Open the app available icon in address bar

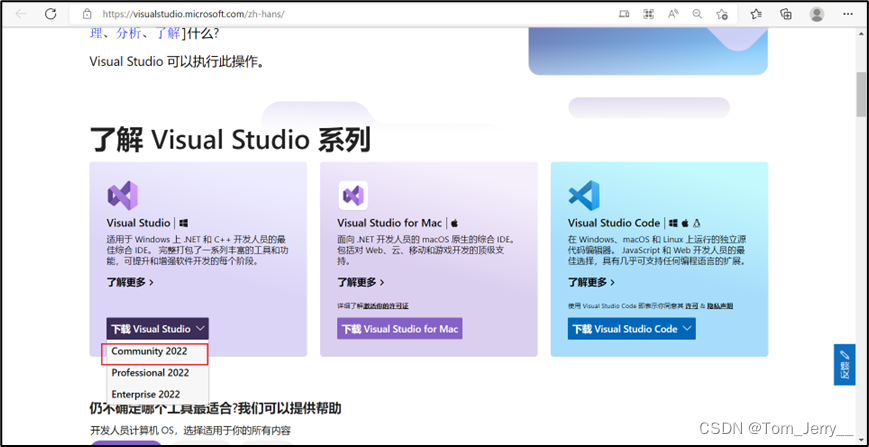pos(623,14)
